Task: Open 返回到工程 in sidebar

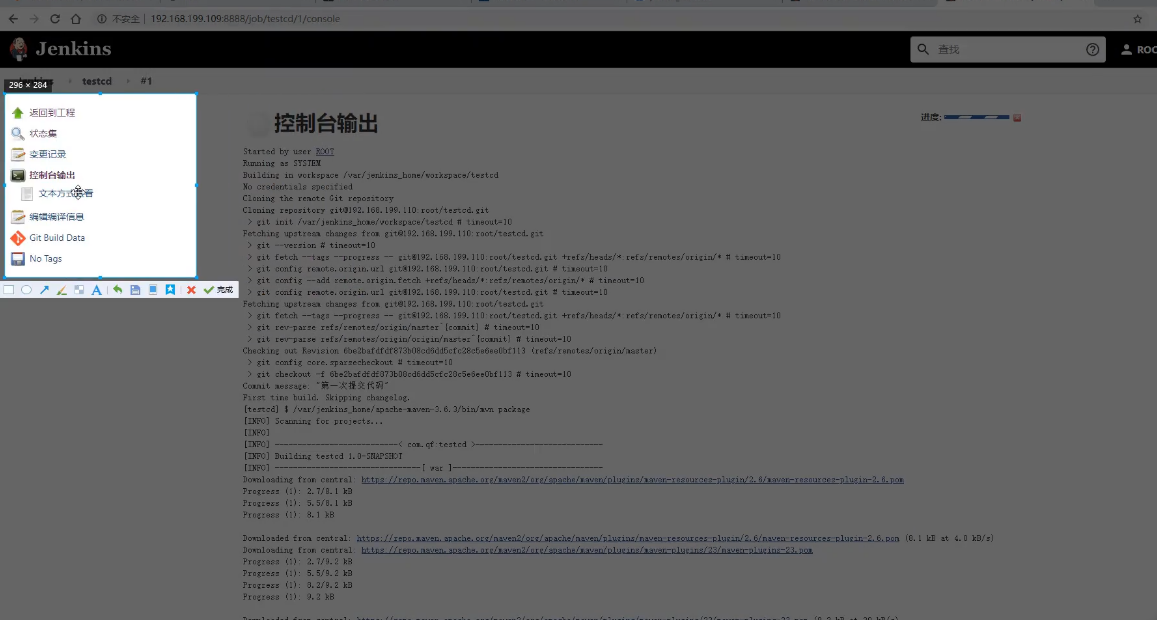Action: click(52, 113)
